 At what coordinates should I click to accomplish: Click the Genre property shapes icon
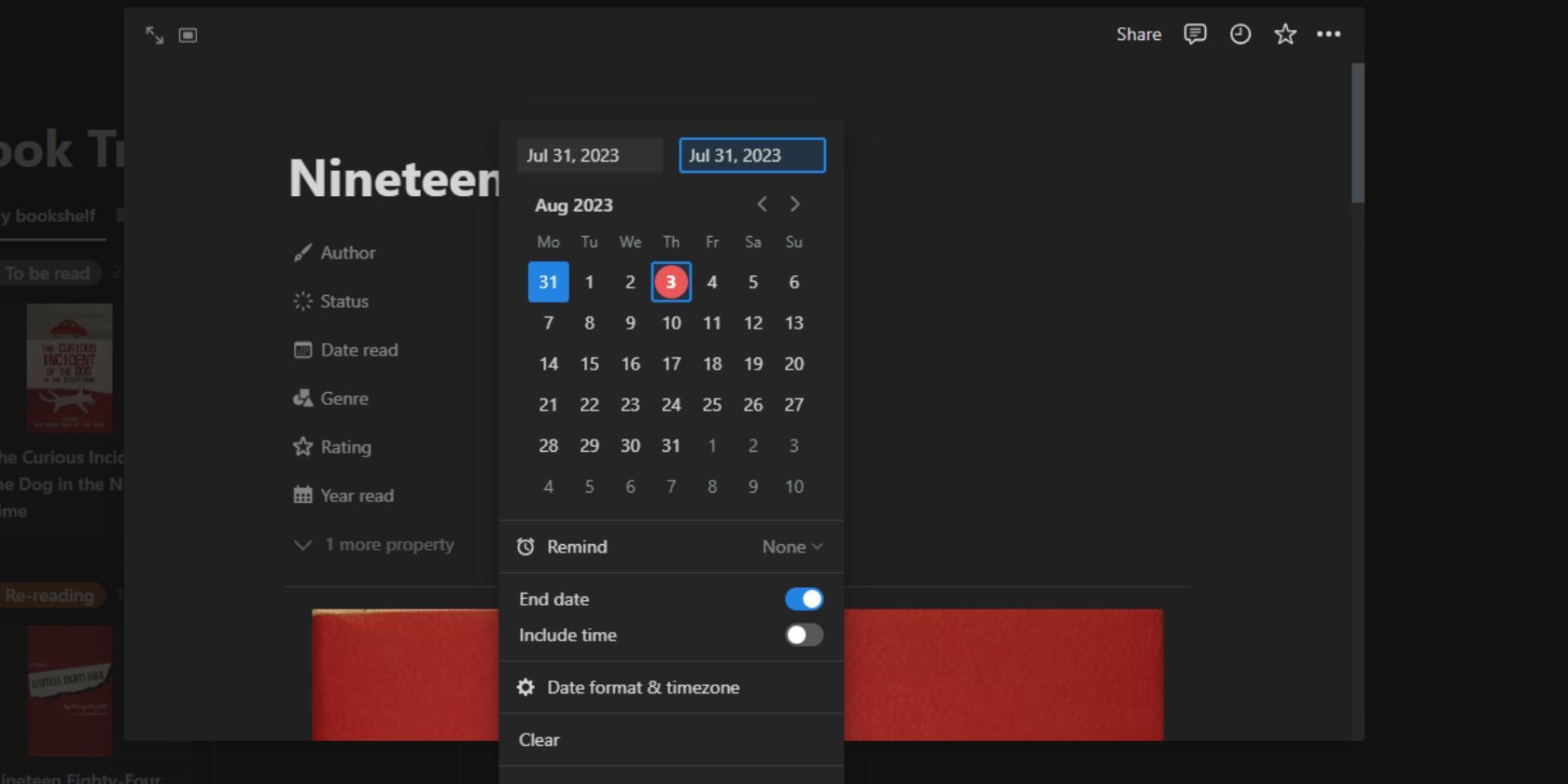(x=302, y=399)
